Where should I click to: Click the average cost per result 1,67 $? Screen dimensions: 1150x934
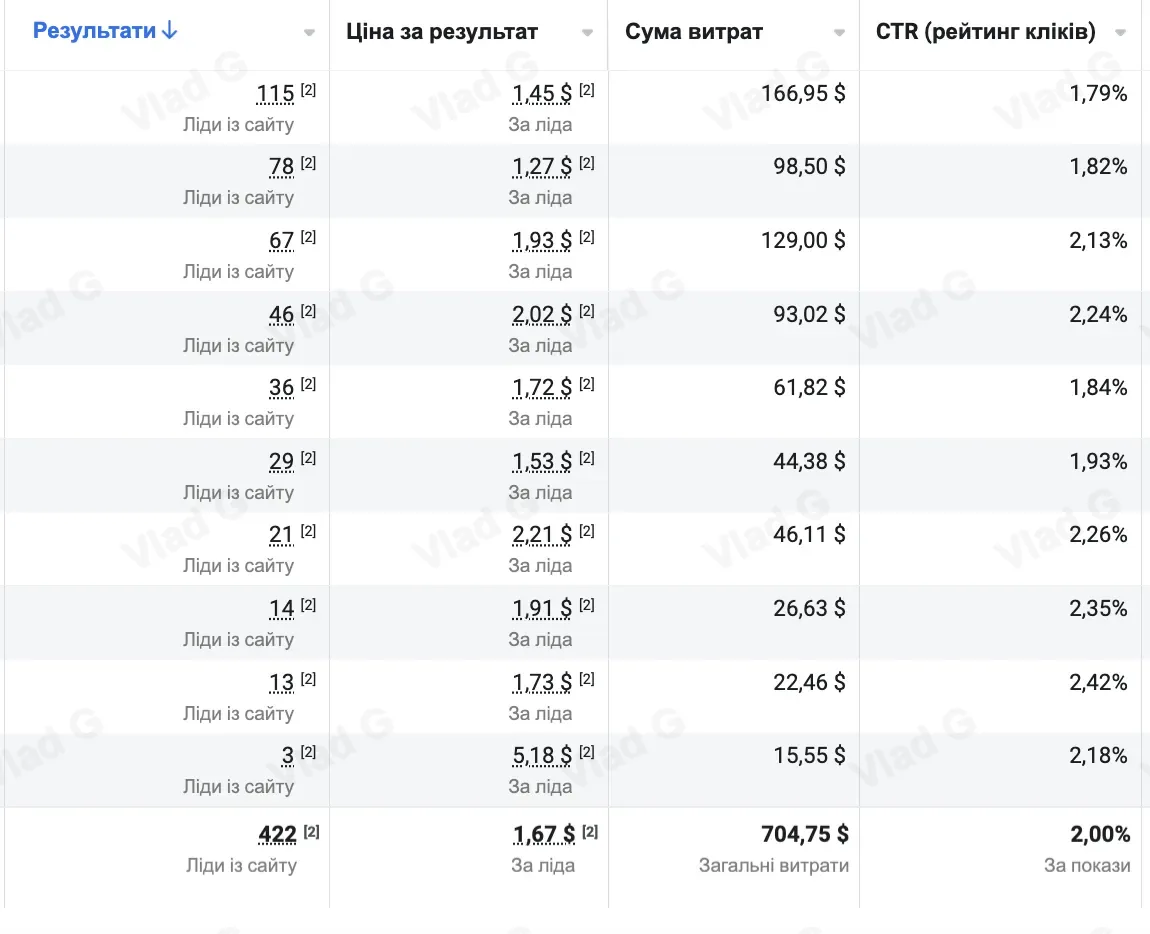tap(544, 835)
